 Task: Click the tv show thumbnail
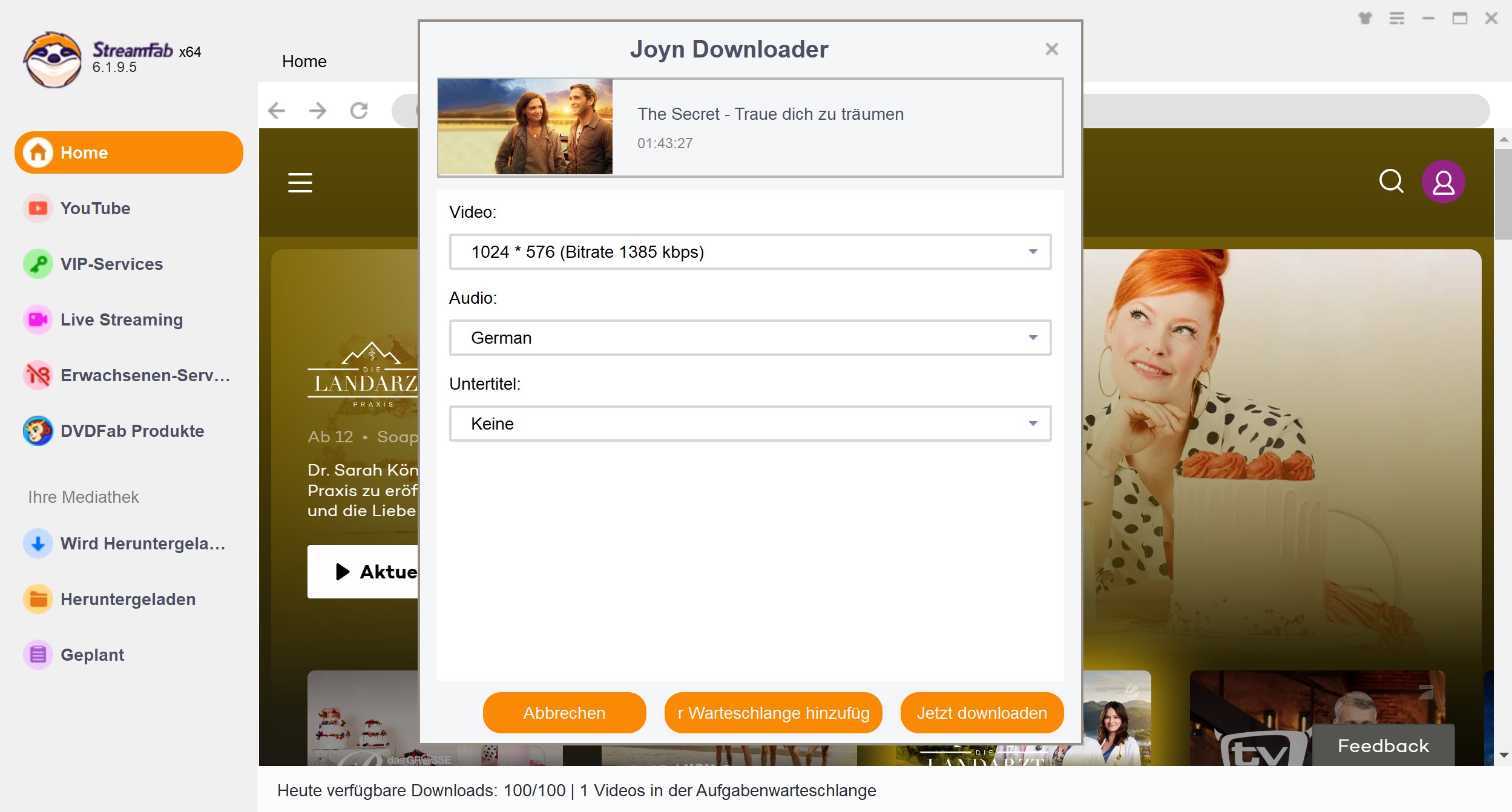tap(1317, 718)
